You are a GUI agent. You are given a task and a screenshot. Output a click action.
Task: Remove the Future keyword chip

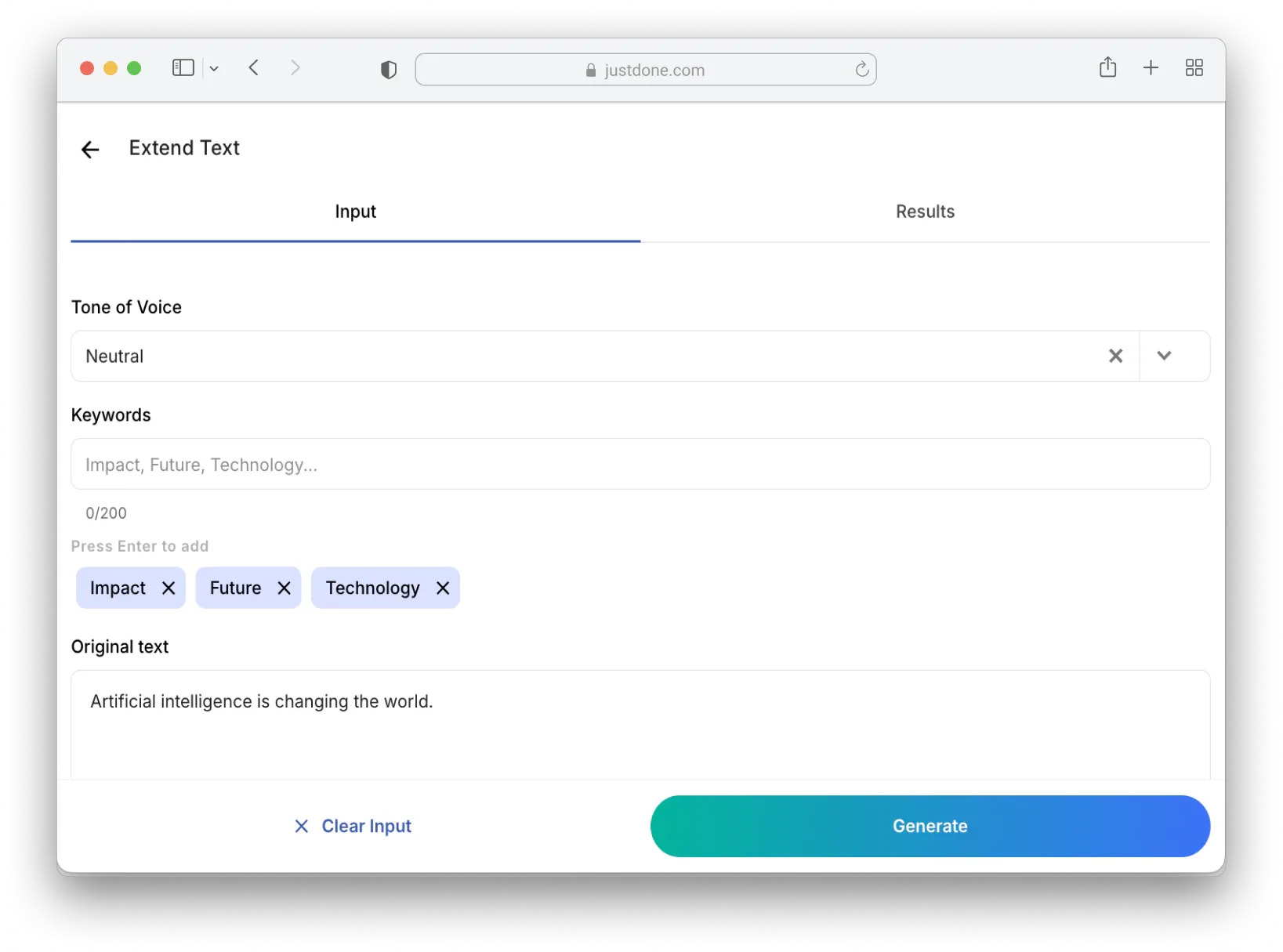point(285,588)
